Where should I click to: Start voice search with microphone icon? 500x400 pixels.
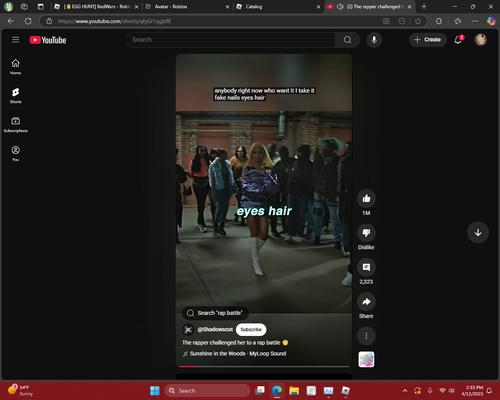point(374,40)
